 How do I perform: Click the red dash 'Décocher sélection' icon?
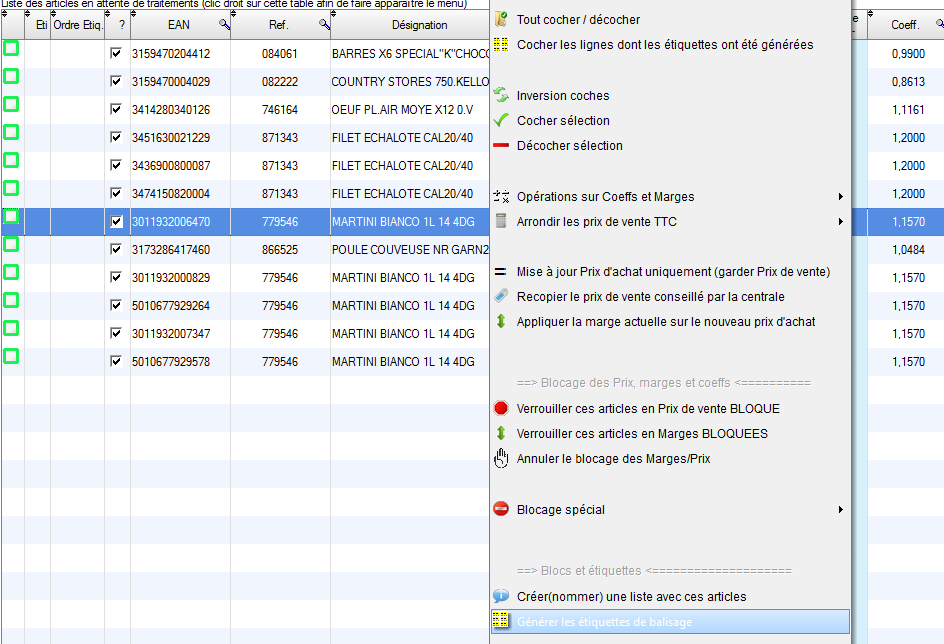pos(501,145)
